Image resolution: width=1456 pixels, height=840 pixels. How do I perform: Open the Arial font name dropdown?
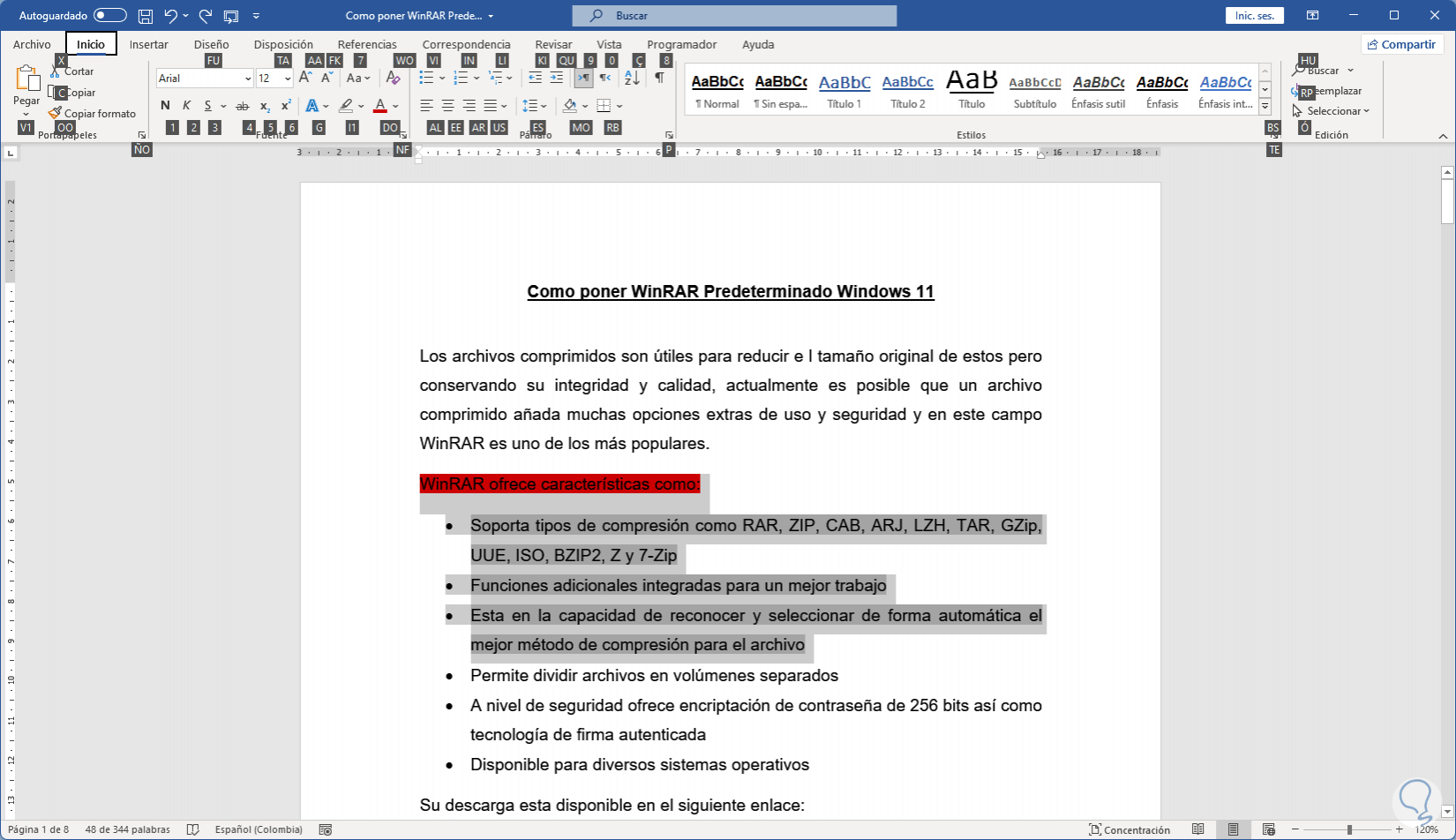point(248,79)
